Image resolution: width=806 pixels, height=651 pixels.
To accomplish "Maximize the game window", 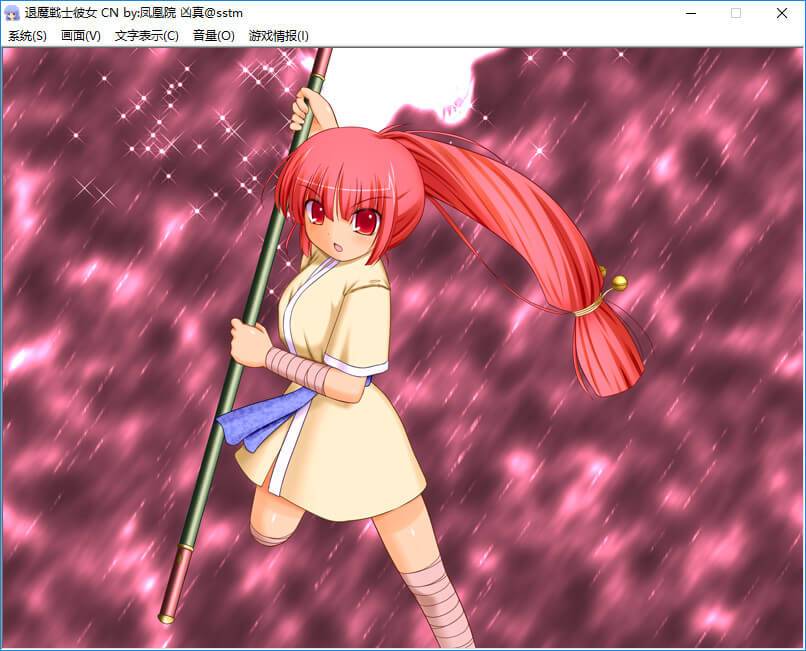I will click(x=736, y=13).
